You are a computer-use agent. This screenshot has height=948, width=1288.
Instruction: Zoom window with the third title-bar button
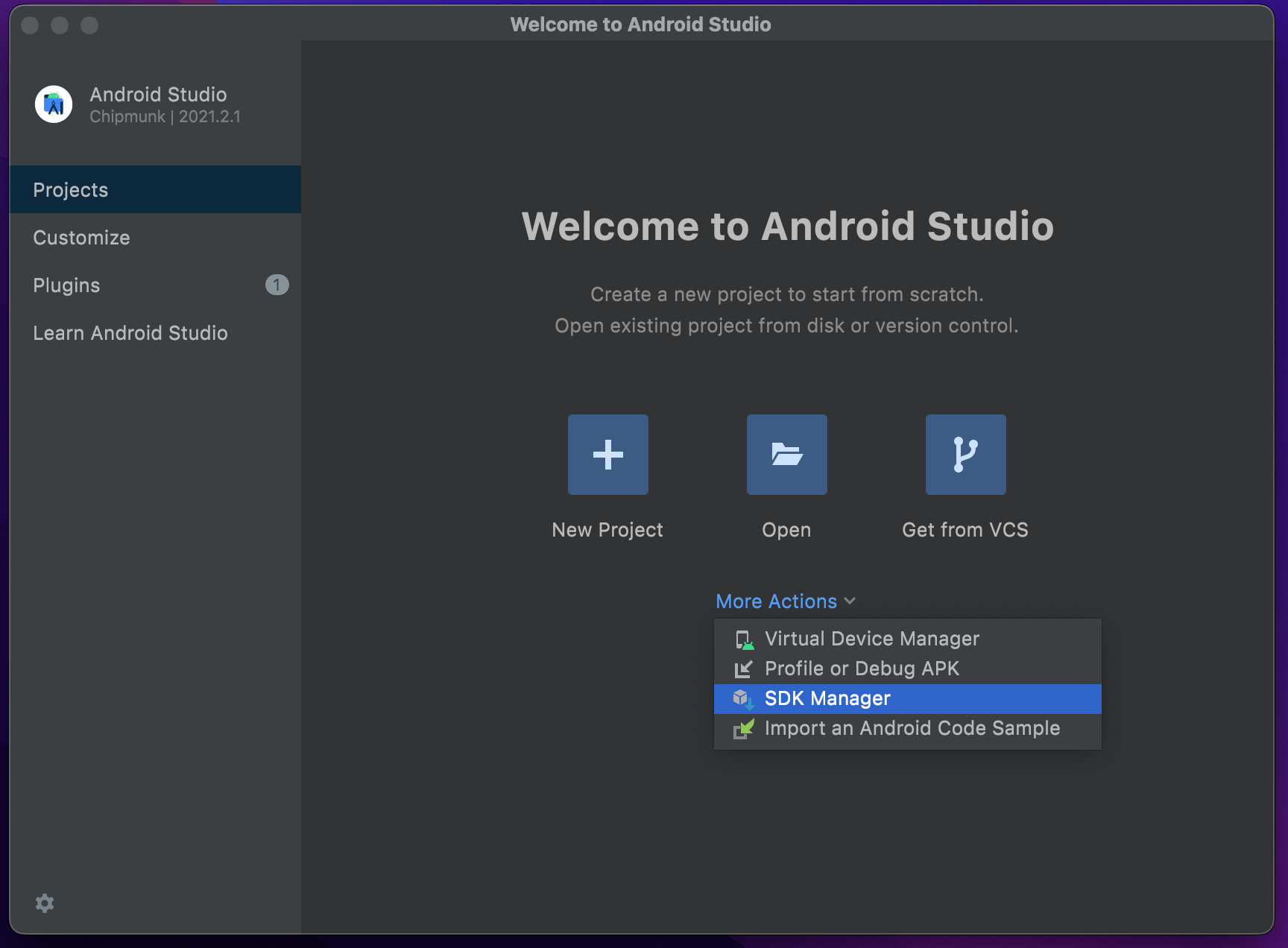tap(89, 25)
